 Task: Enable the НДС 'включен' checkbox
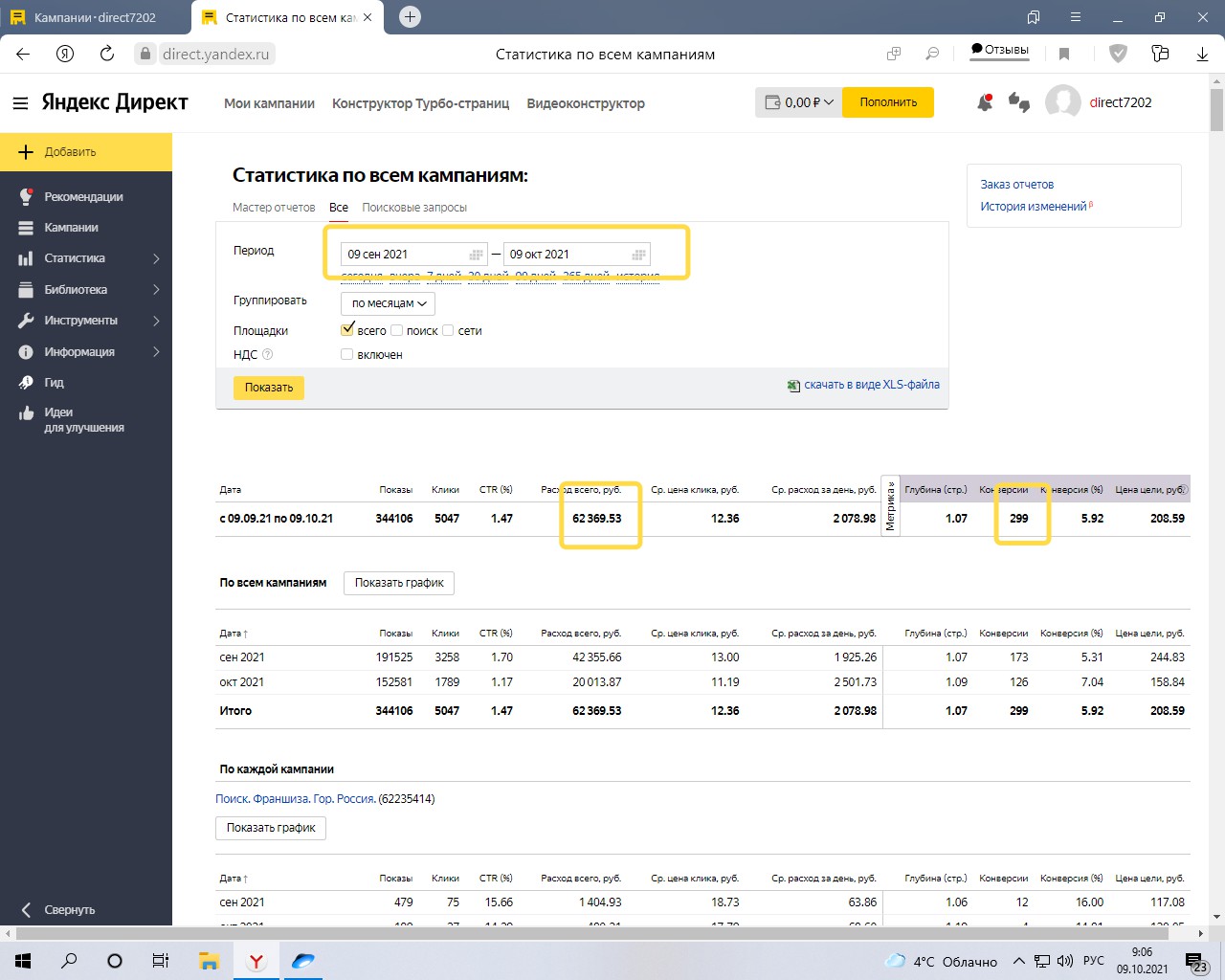[347, 354]
